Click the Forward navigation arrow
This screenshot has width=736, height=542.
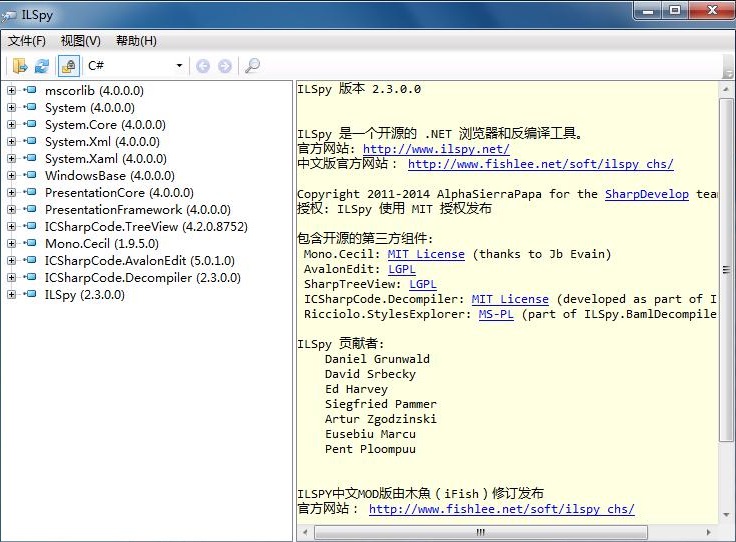225,66
